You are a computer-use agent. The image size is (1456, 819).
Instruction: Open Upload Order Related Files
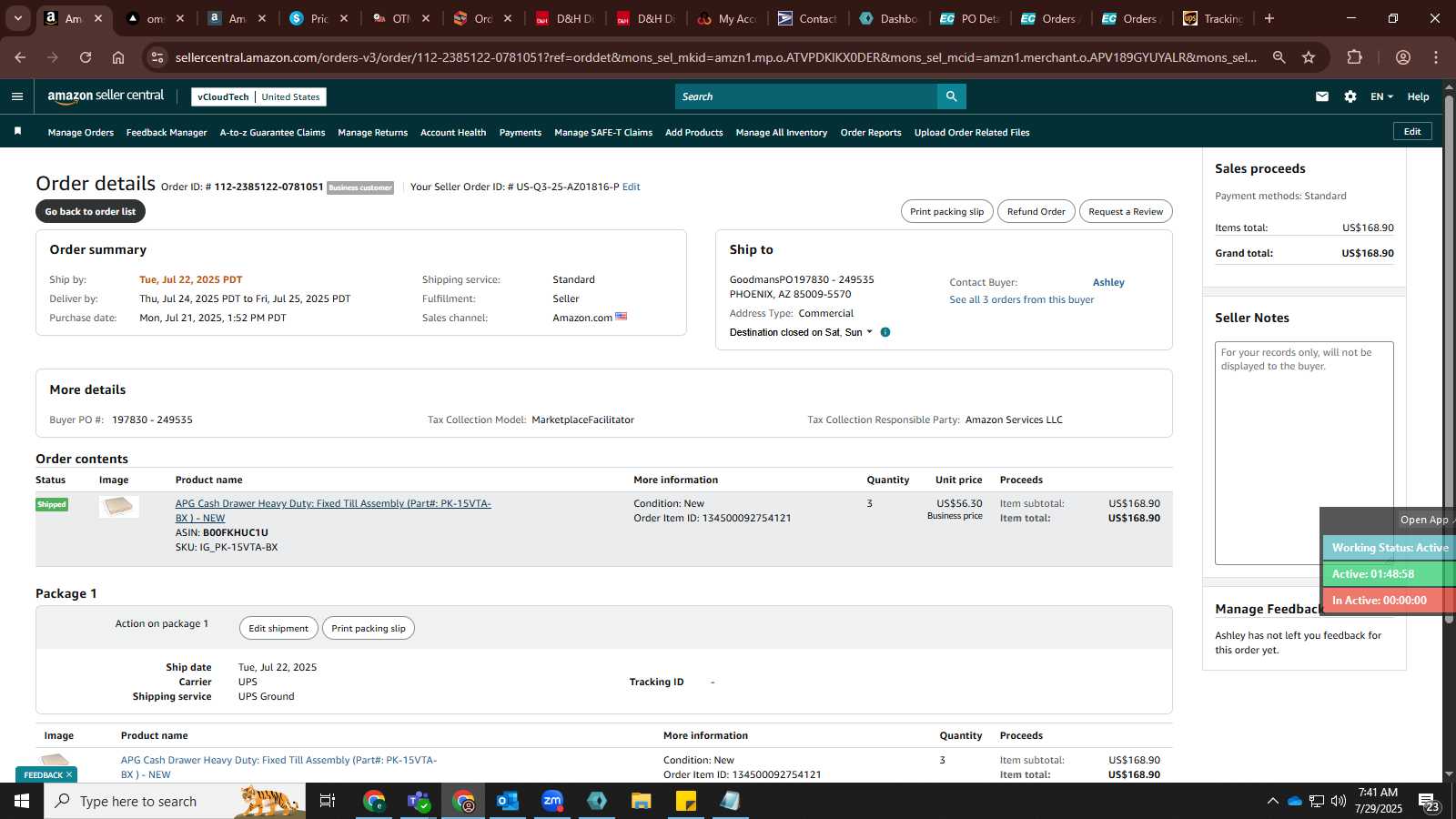coord(972,133)
